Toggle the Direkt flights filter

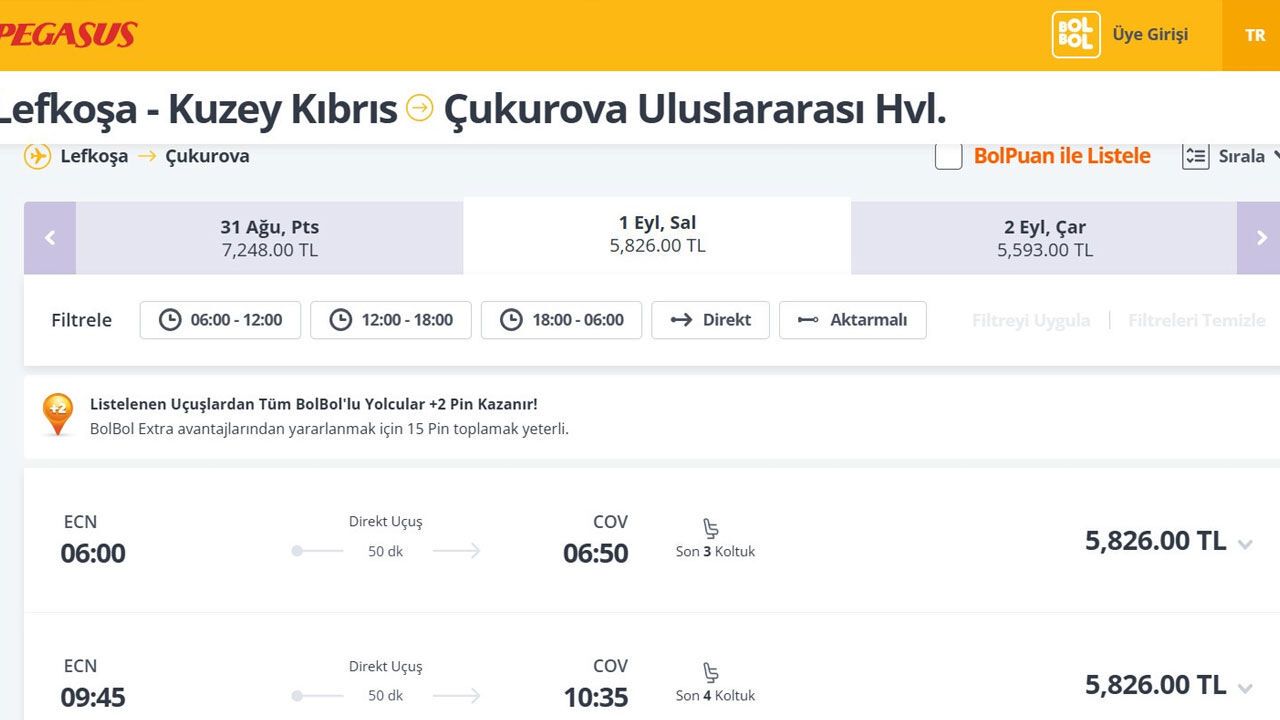[x=710, y=320]
